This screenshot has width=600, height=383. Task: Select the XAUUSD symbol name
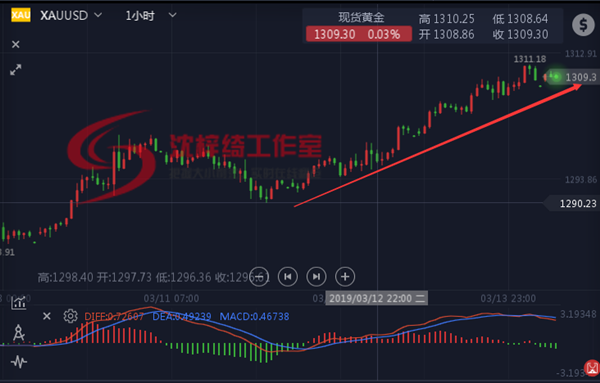click(64, 15)
